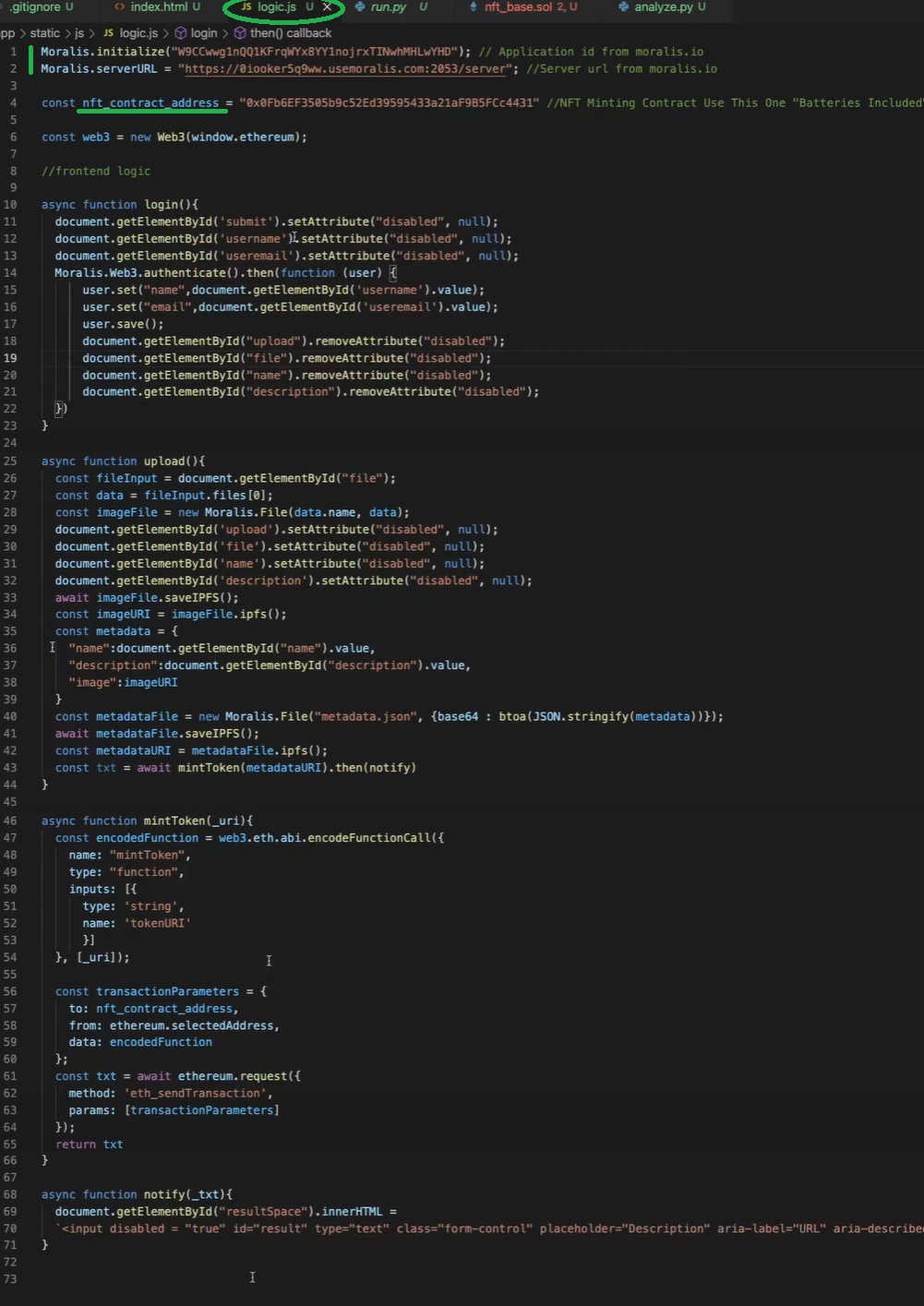Image resolution: width=924 pixels, height=1306 pixels.
Task: Close the logic.js editor tab
Action: click(327, 7)
